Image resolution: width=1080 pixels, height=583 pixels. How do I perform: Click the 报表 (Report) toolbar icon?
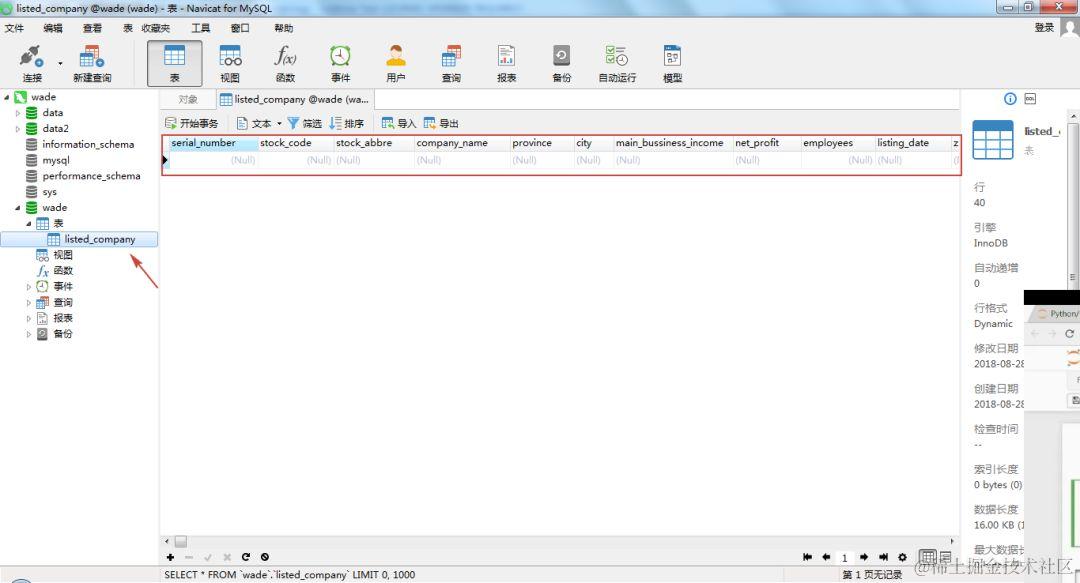coord(506,63)
